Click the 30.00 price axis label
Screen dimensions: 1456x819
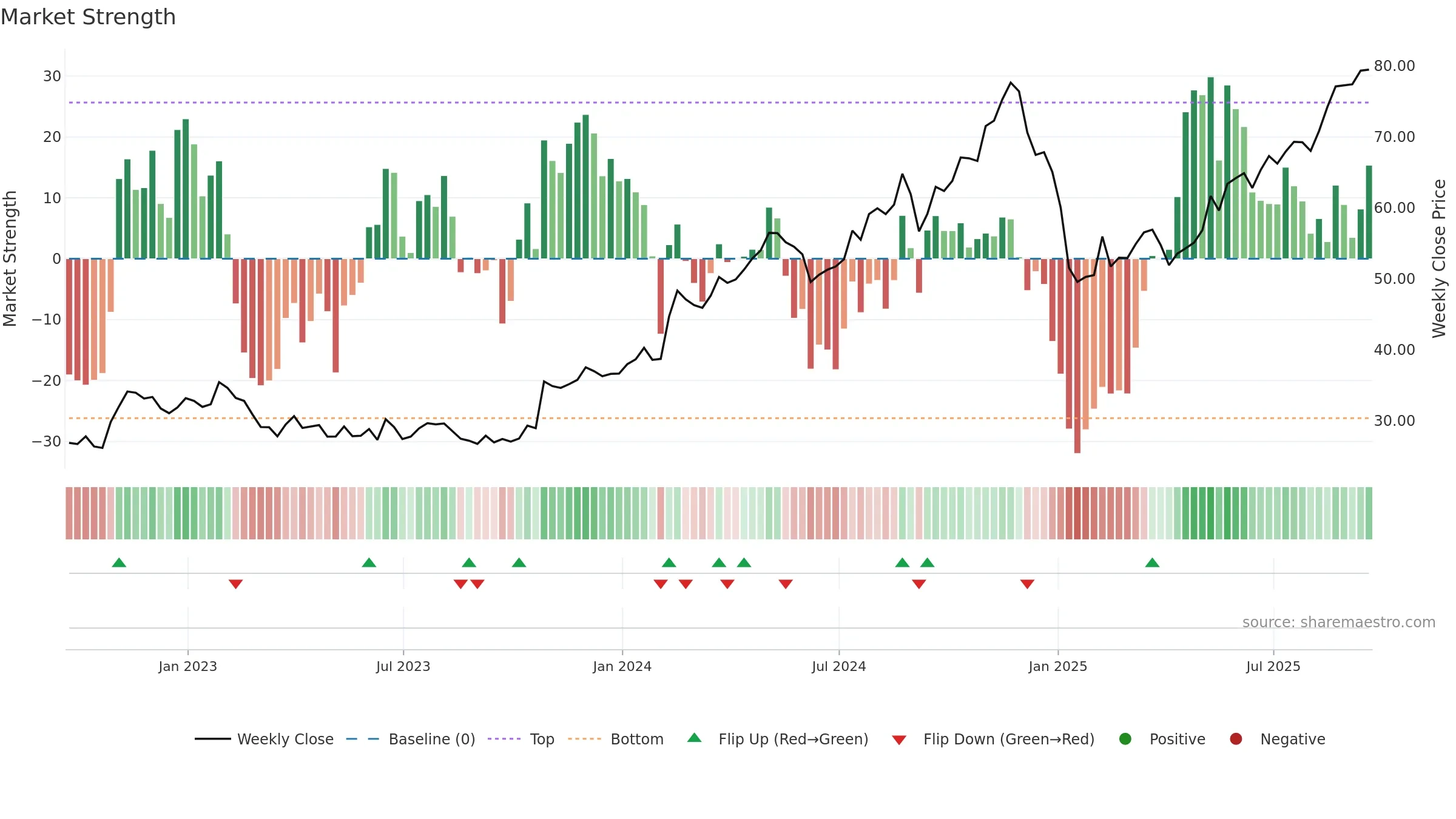[x=1394, y=421]
